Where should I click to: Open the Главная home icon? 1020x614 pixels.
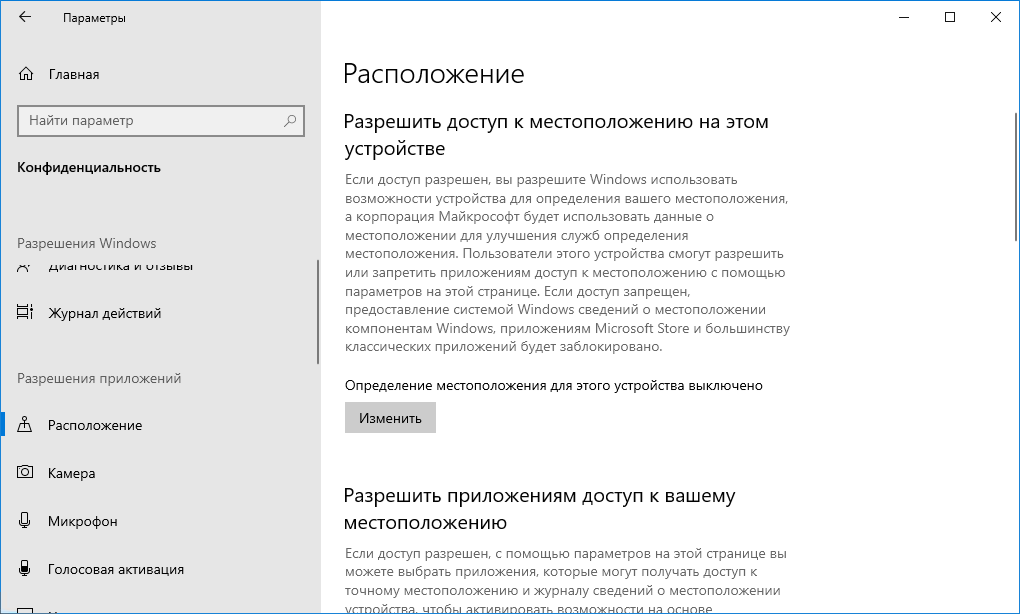[25, 74]
